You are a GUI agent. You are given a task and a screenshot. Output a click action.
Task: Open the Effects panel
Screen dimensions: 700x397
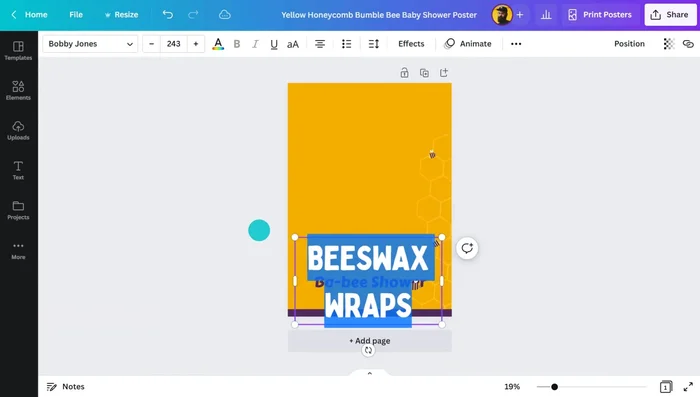click(411, 44)
